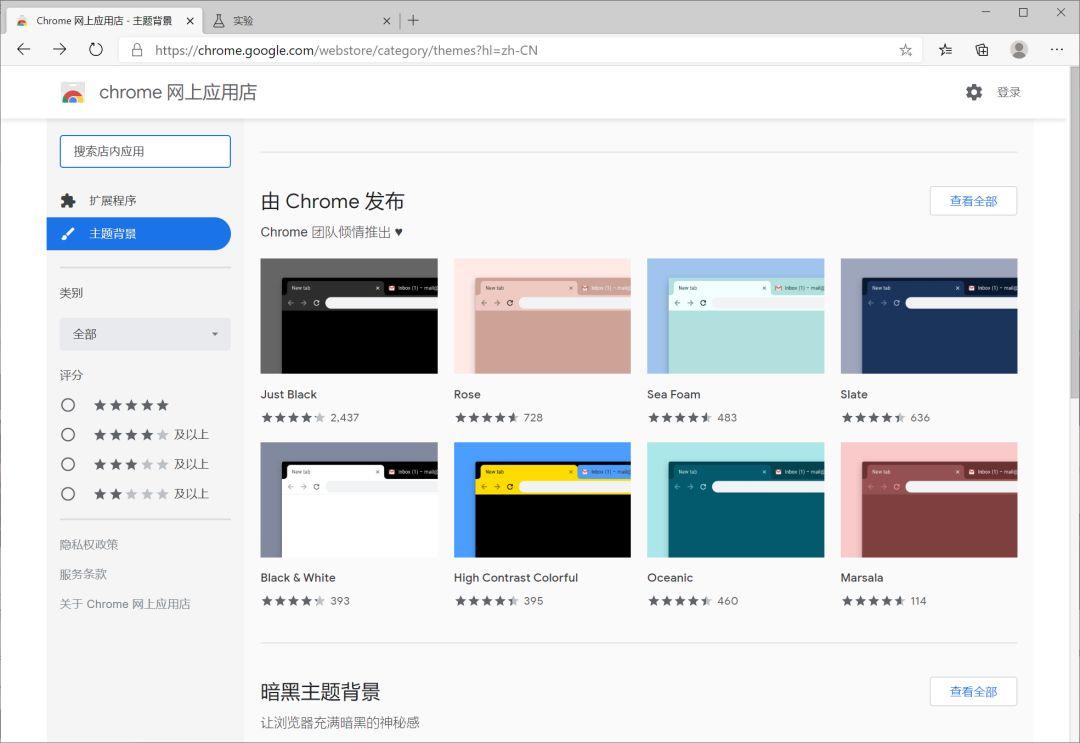Open the 隐私权政策 link
The width and height of the screenshot is (1080, 743).
[89, 545]
